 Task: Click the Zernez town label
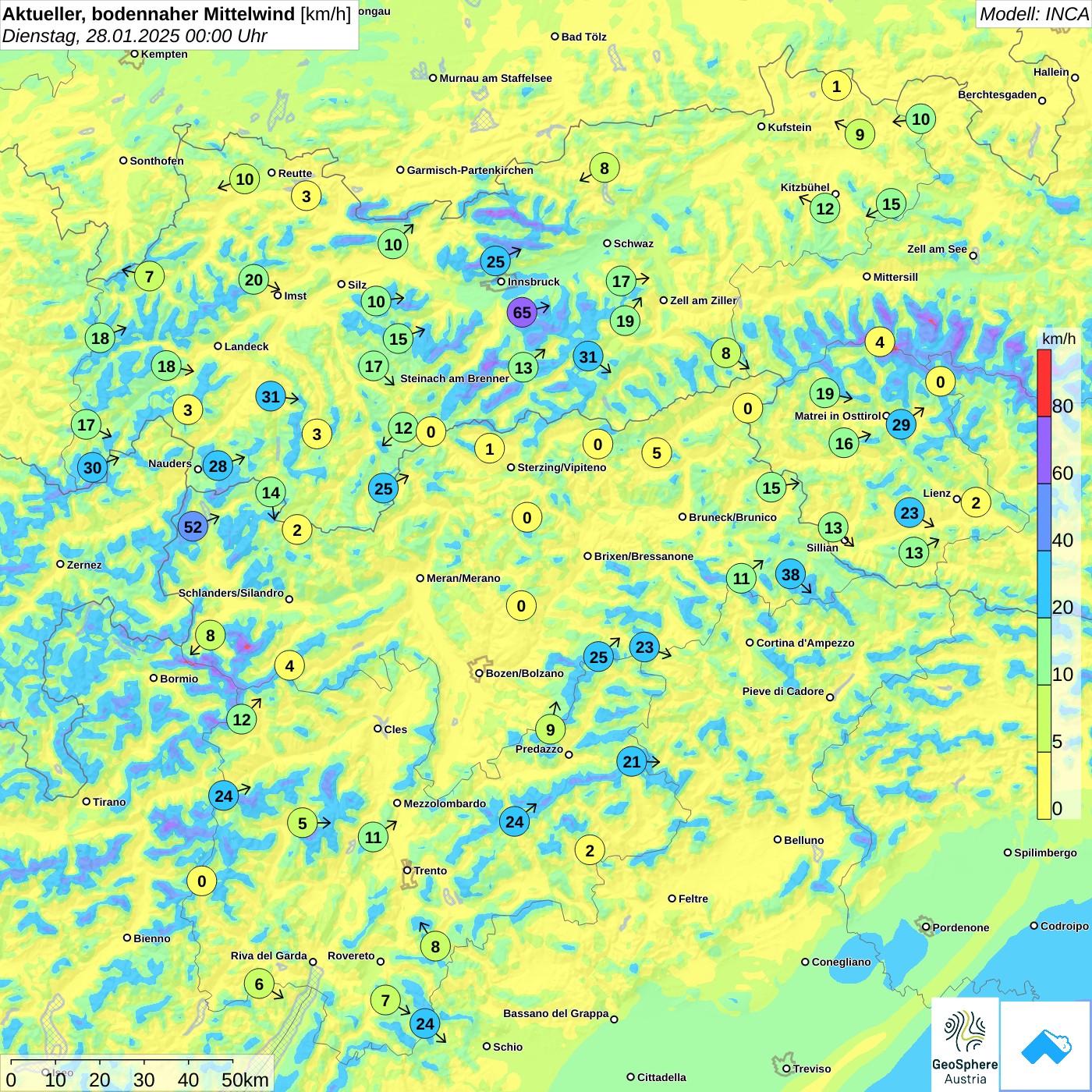83,565
